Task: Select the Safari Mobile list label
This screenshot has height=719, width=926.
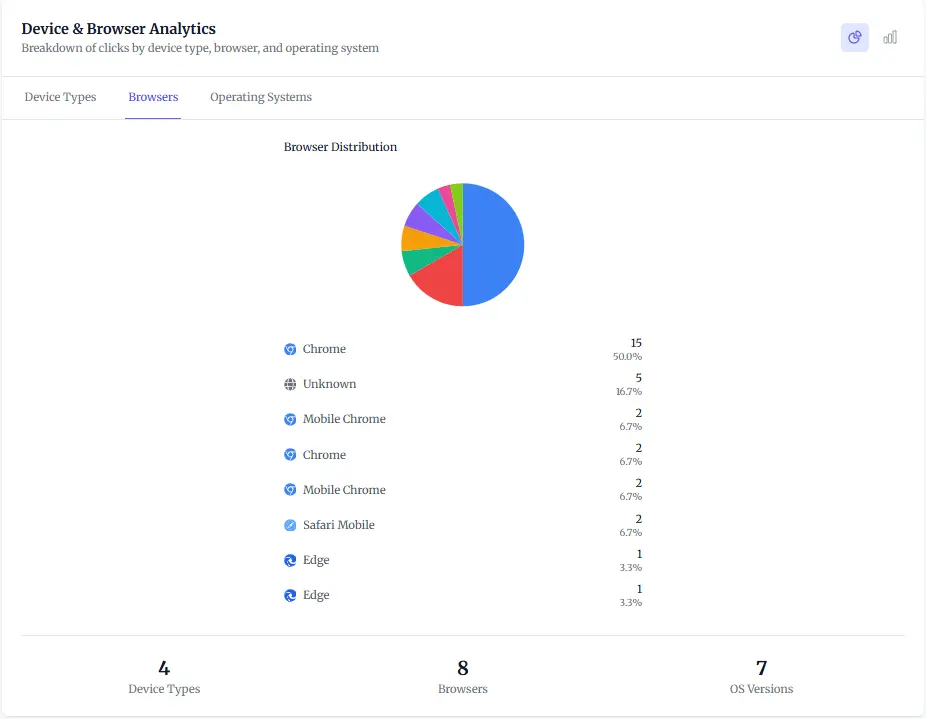Action: pyautogui.click(x=338, y=525)
